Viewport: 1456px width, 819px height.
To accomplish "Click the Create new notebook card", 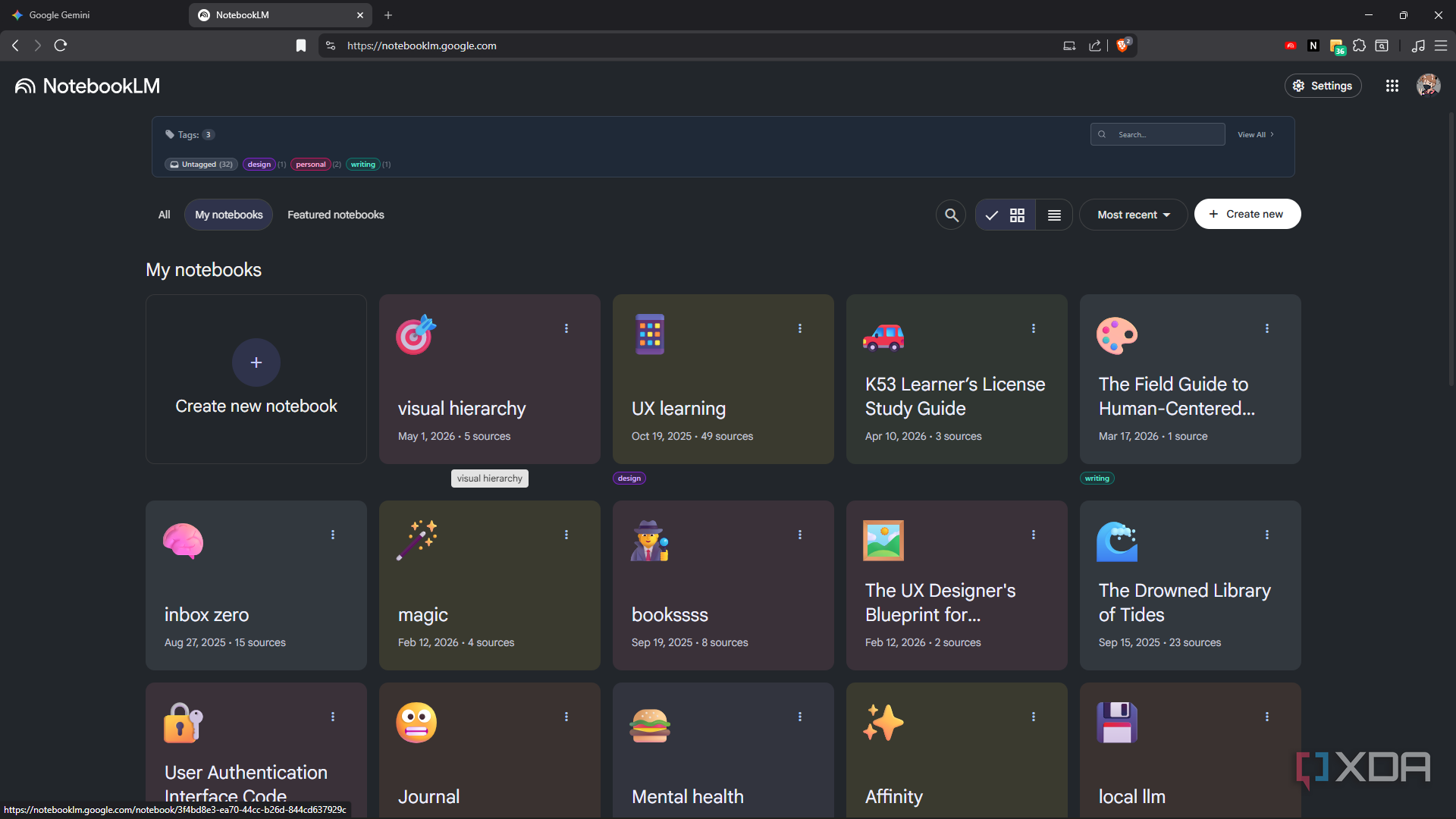I will 256,379.
